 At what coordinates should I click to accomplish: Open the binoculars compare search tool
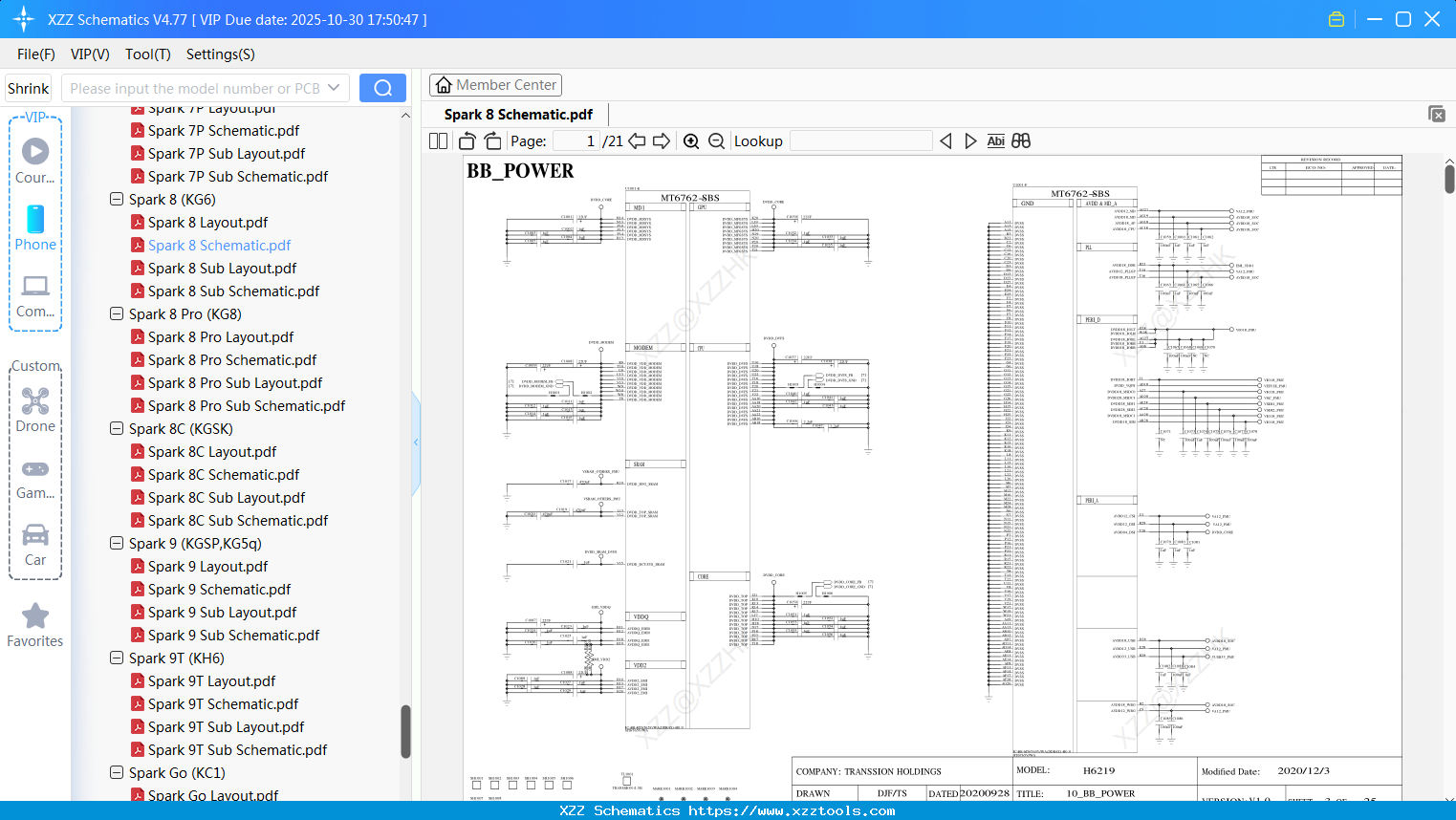[1020, 140]
